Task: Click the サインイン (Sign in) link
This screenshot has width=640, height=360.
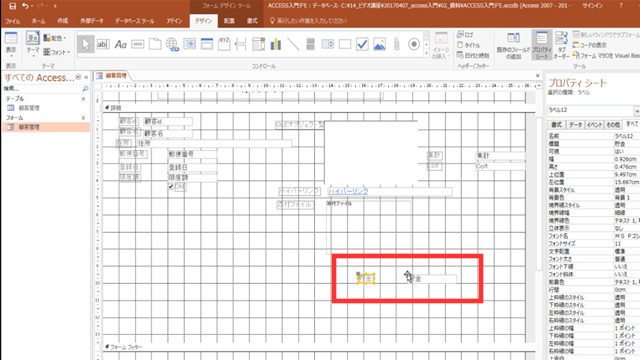Action: [x=592, y=6]
